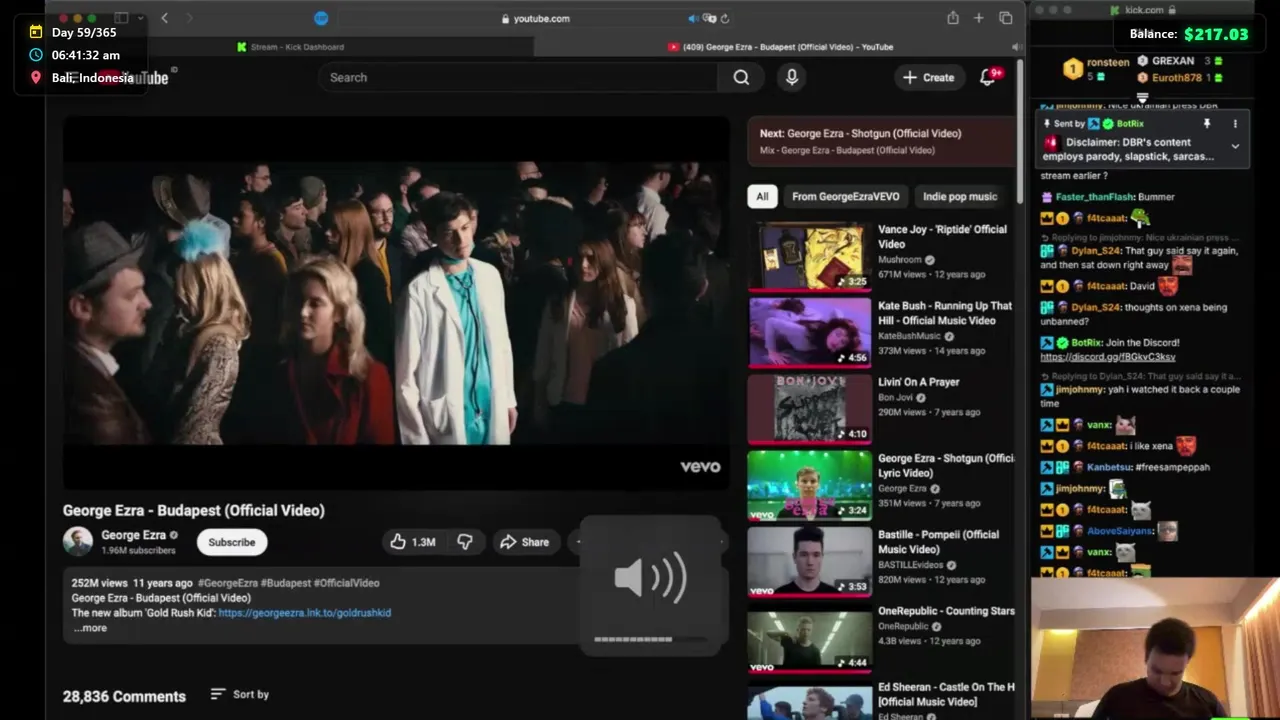This screenshot has height=720, width=1280.
Task: Click the Safari Share icon
Action: pyautogui.click(x=953, y=18)
